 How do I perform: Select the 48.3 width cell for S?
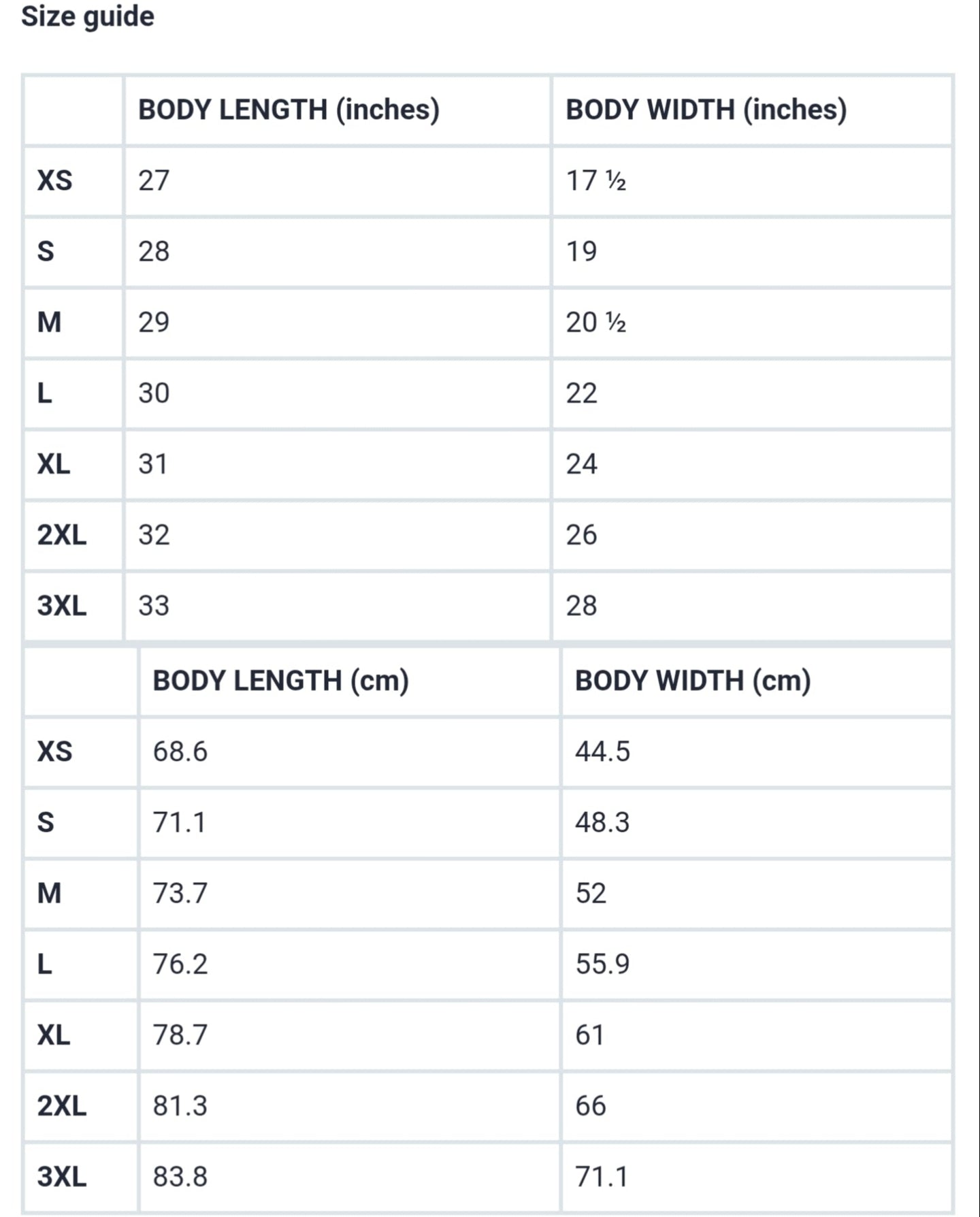[x=757, y=823]
